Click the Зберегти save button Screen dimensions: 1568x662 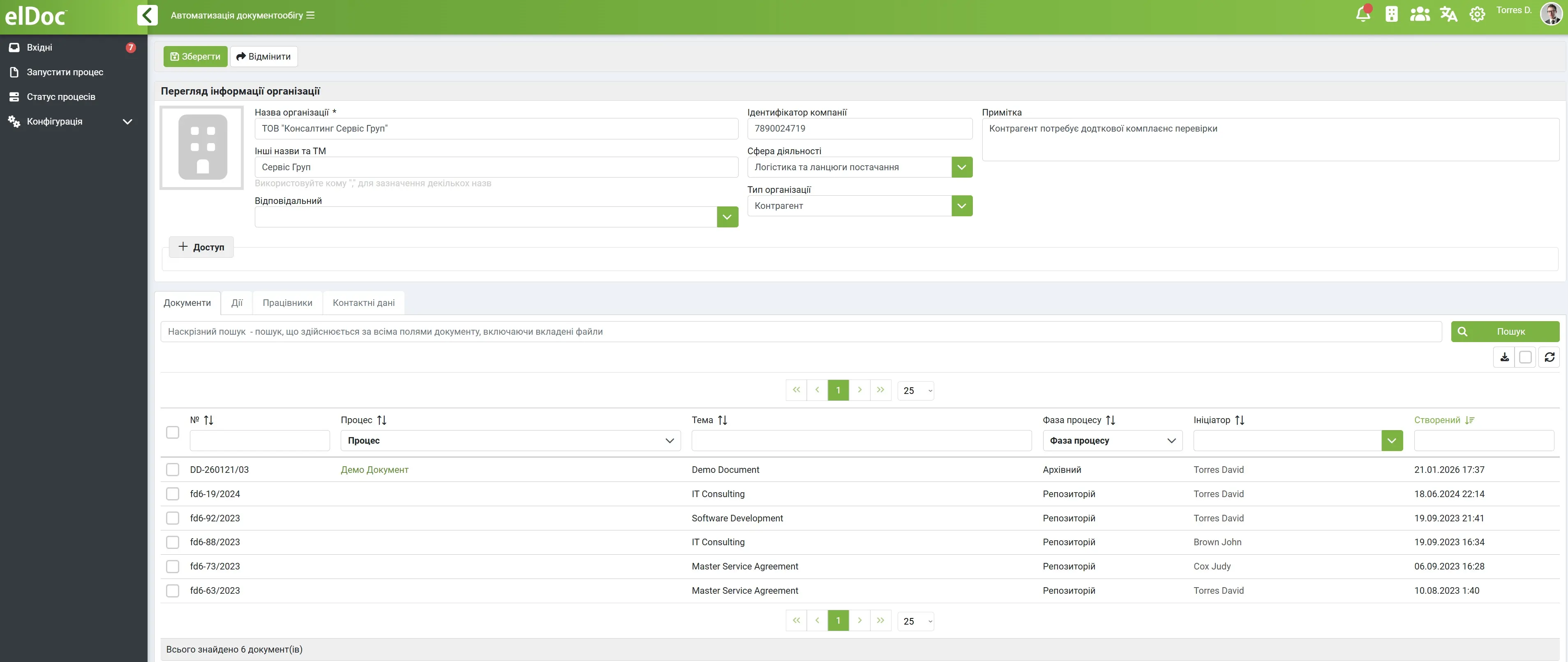[x=195, y=57]
